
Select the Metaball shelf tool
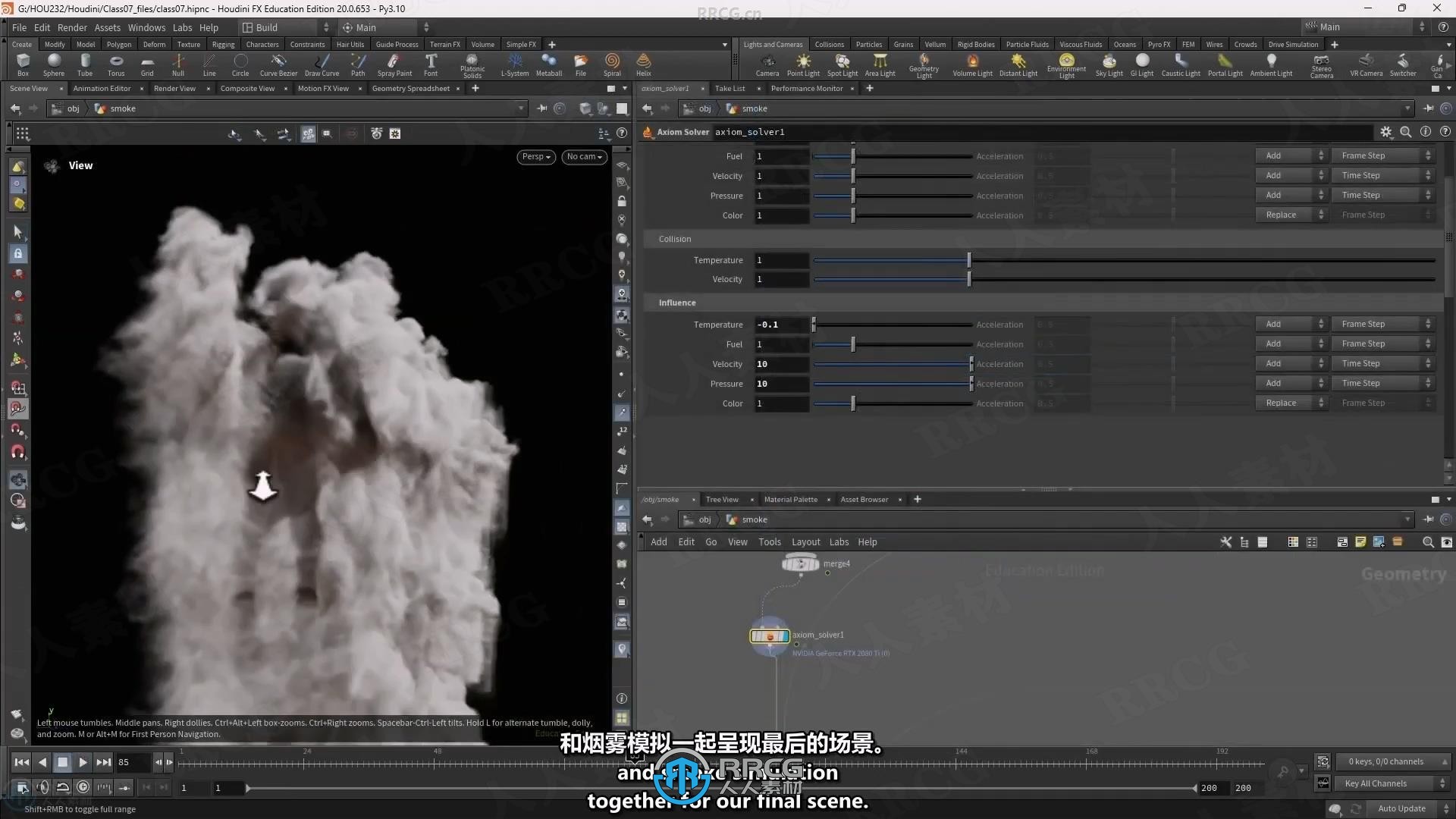(x=549, y=64)
